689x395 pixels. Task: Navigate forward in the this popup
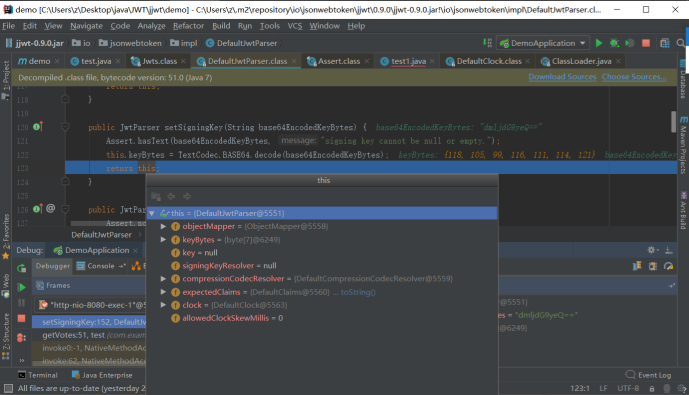[x=187, y=196]
